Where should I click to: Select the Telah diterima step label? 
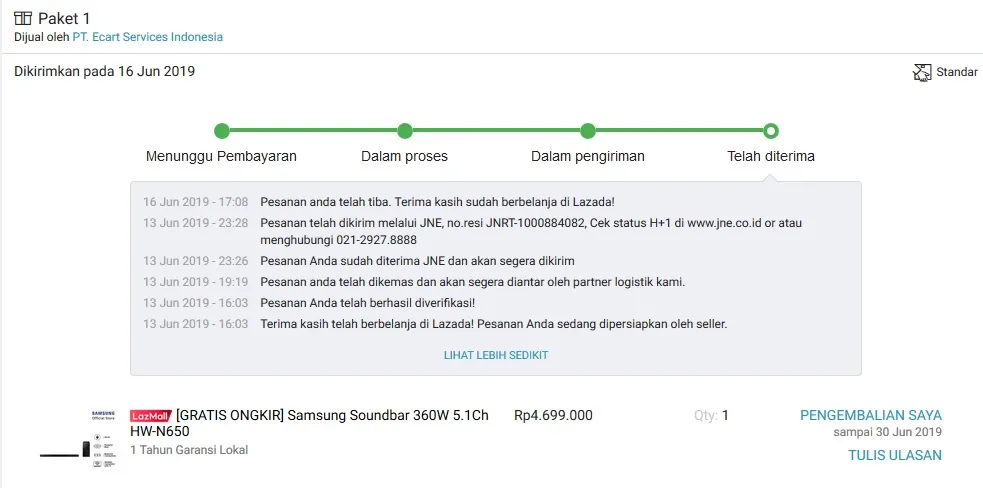click(771, 156)
